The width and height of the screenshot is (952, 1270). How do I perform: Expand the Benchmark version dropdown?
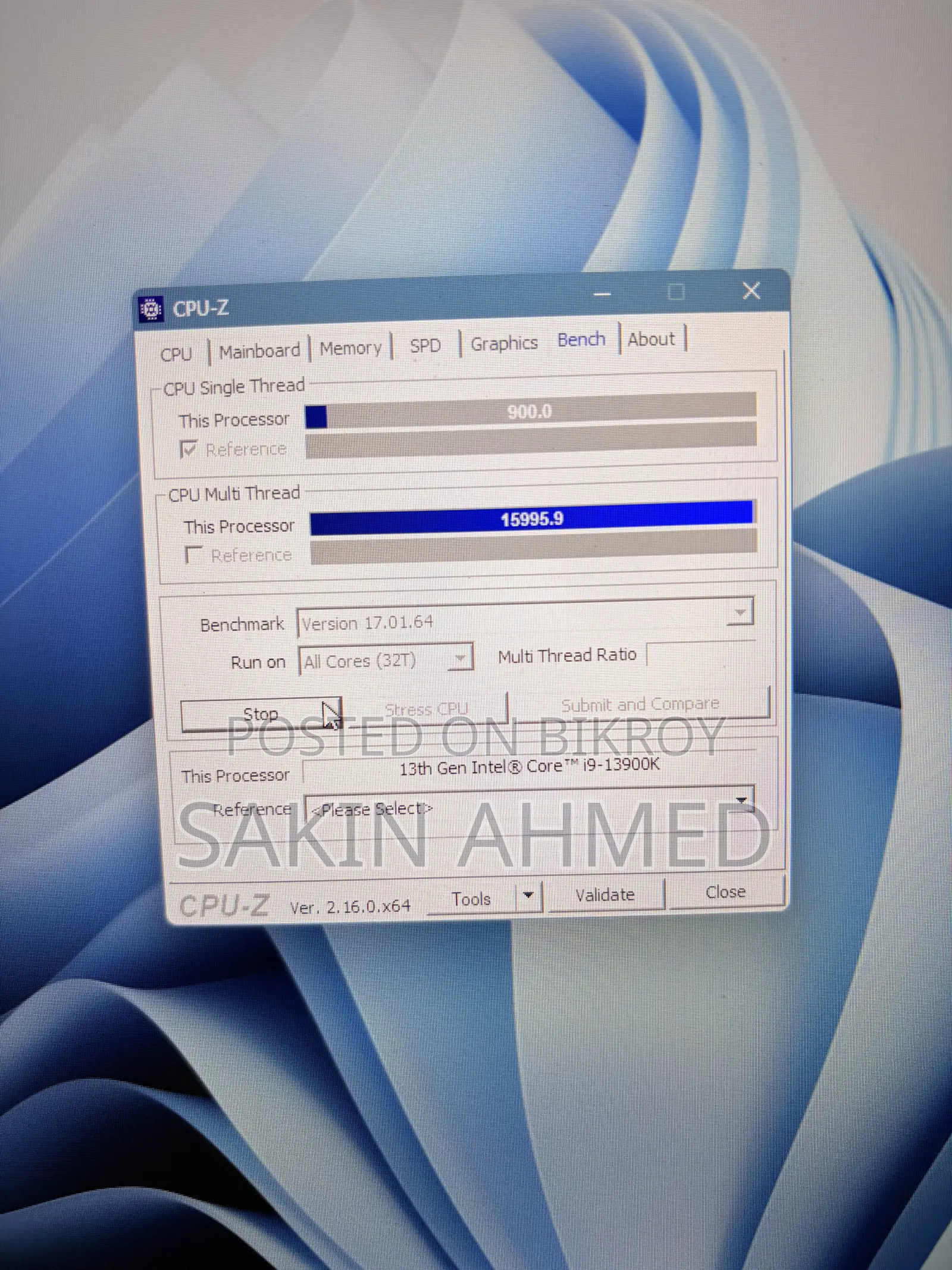(x=740, y=612)
